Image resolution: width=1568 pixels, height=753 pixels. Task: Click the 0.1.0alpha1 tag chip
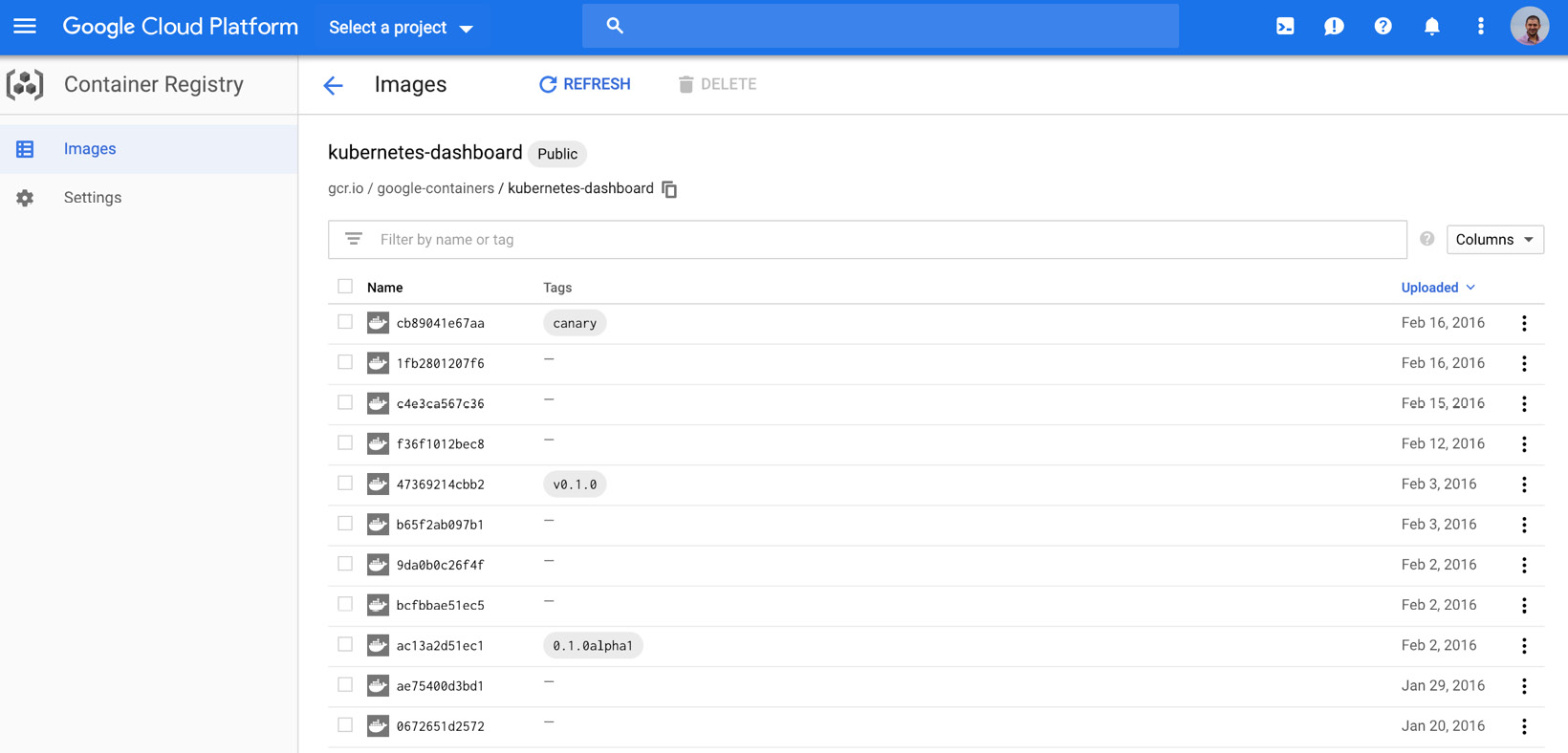point(593,646)
